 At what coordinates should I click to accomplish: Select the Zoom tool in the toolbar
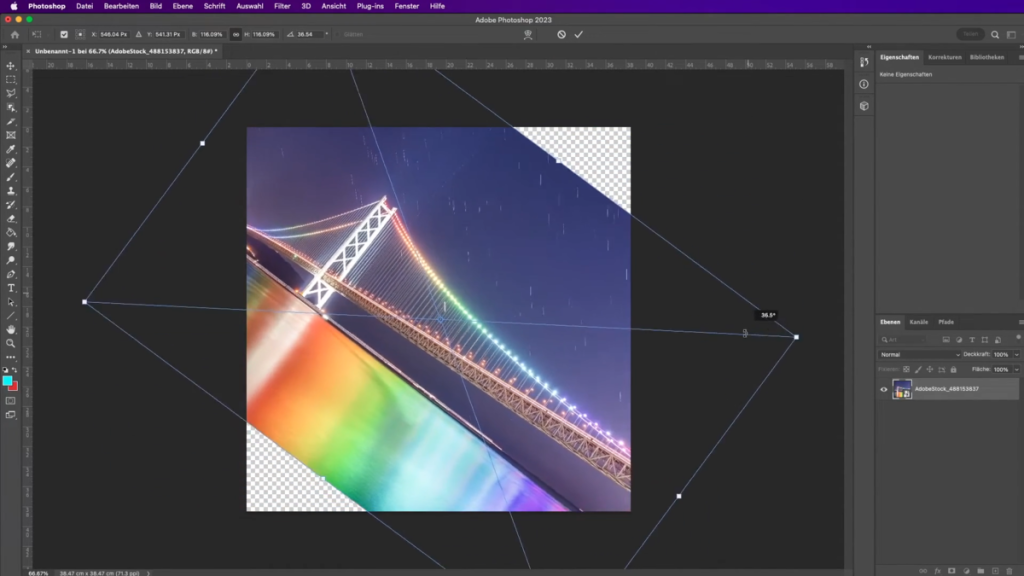click(x=12, y=341)
